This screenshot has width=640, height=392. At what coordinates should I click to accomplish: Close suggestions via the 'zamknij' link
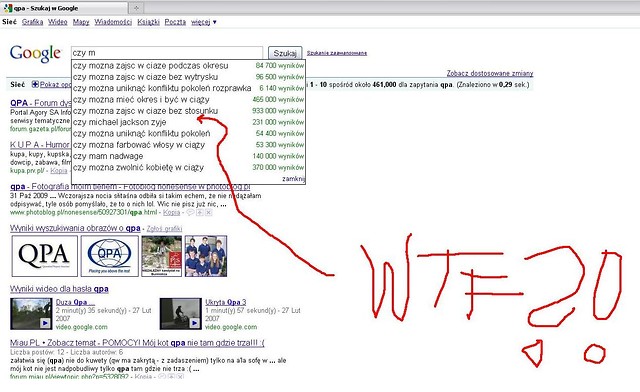tap(293, 178)
